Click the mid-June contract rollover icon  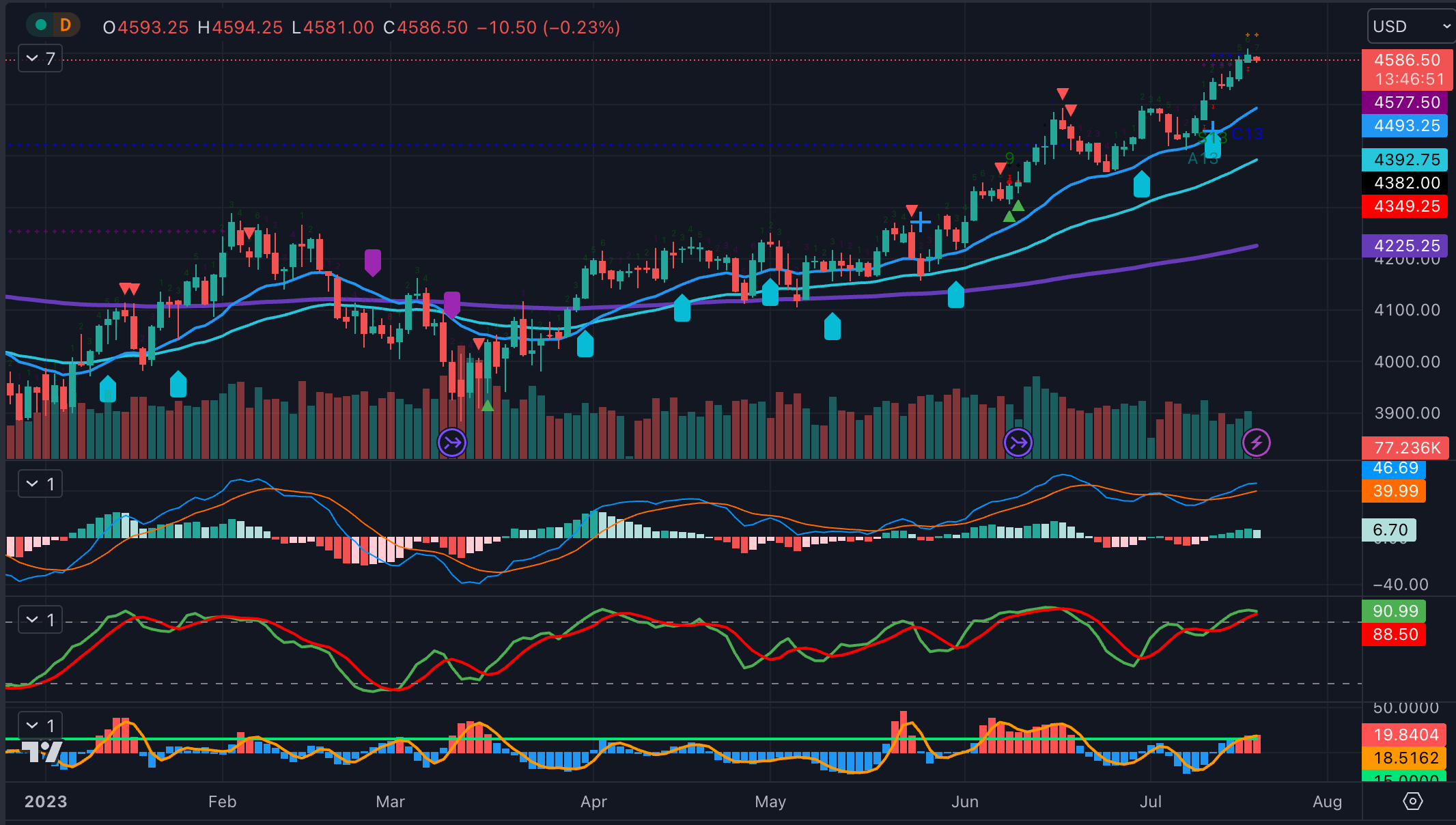[1018, 443]
